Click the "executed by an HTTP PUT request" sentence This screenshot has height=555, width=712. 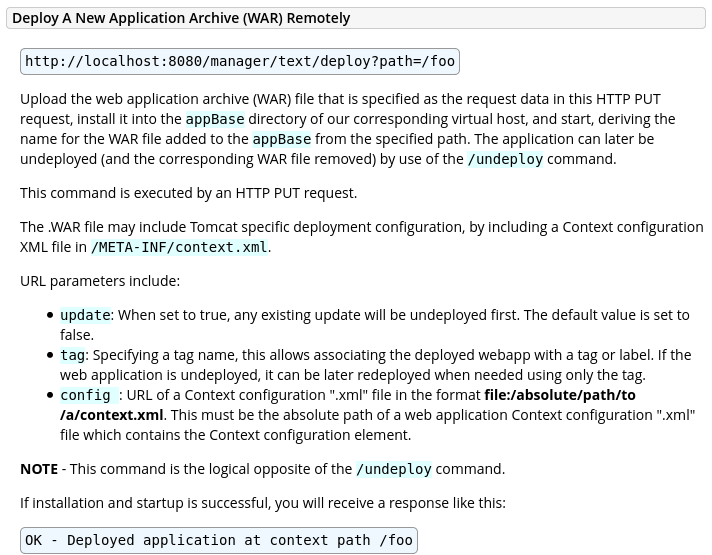coord(188,192)
